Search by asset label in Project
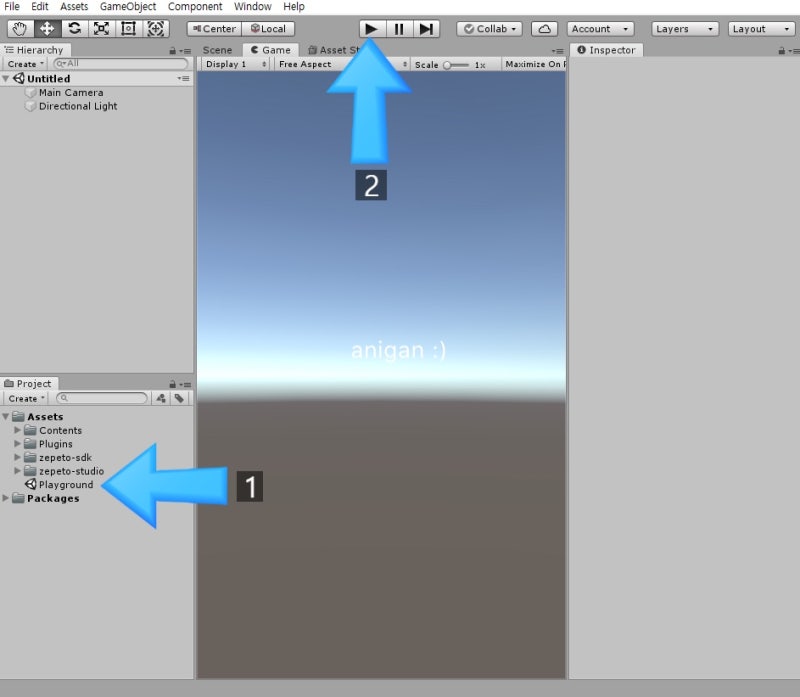Viewport: 800px width, 697px height. click(x=179, y=399)
